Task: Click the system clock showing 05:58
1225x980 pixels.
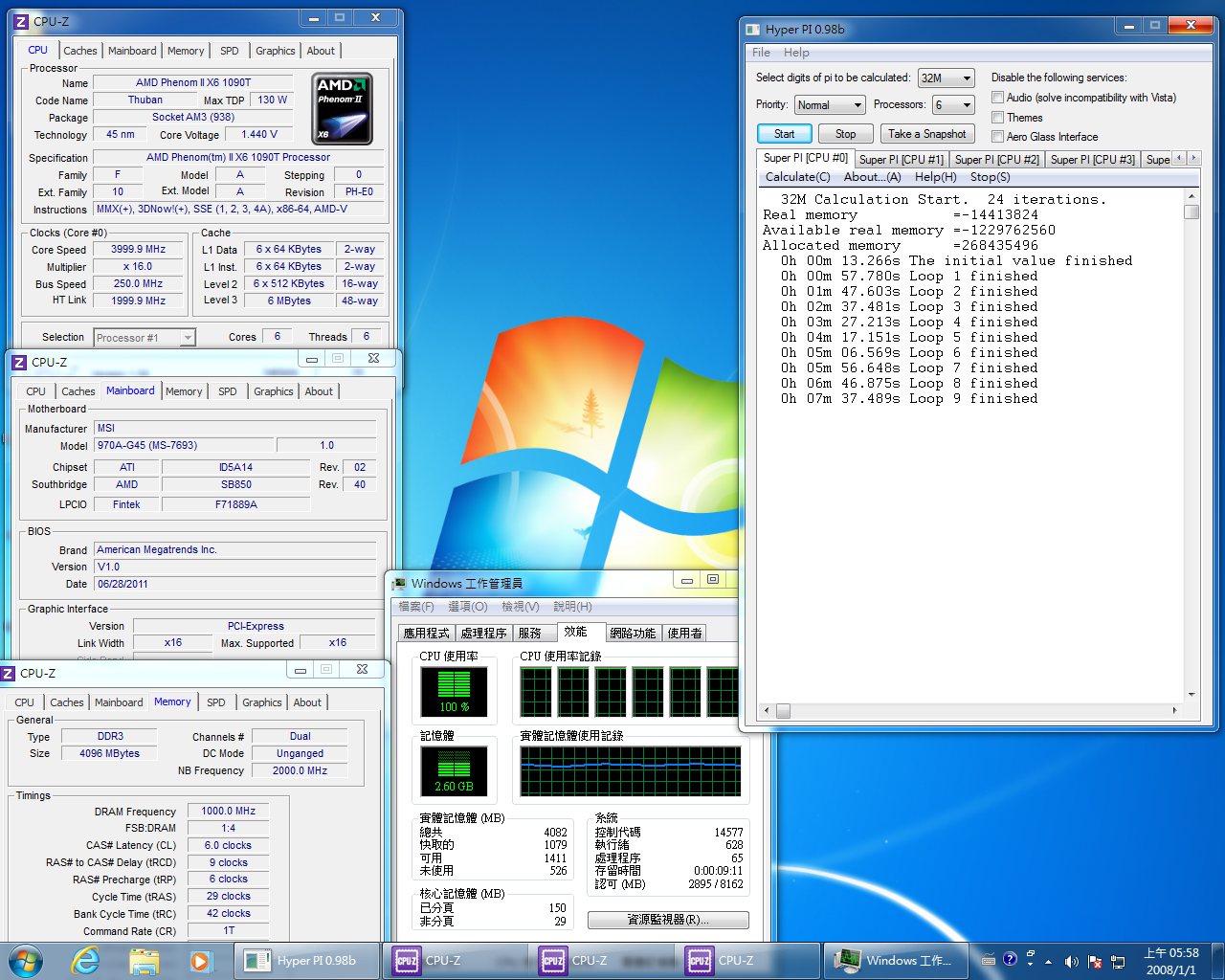Action: 1171,961
